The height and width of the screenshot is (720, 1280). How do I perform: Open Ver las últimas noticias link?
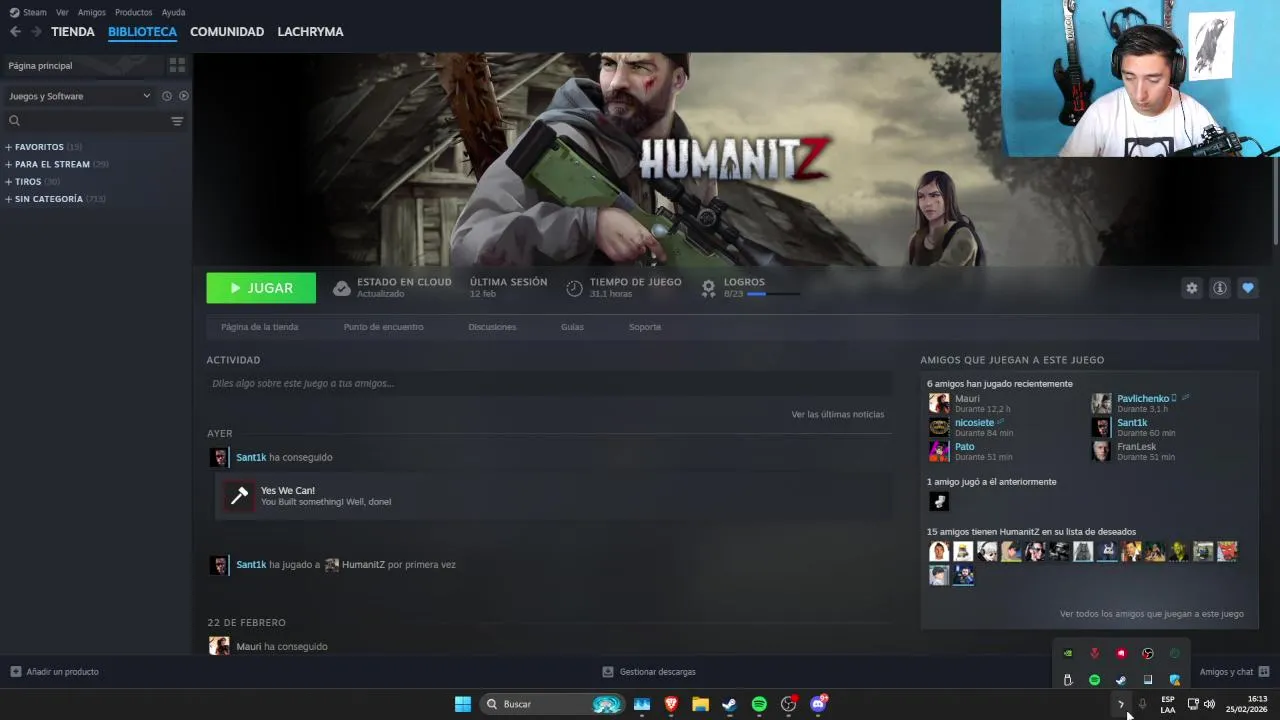pyautogui.click(x=837, y=414)
